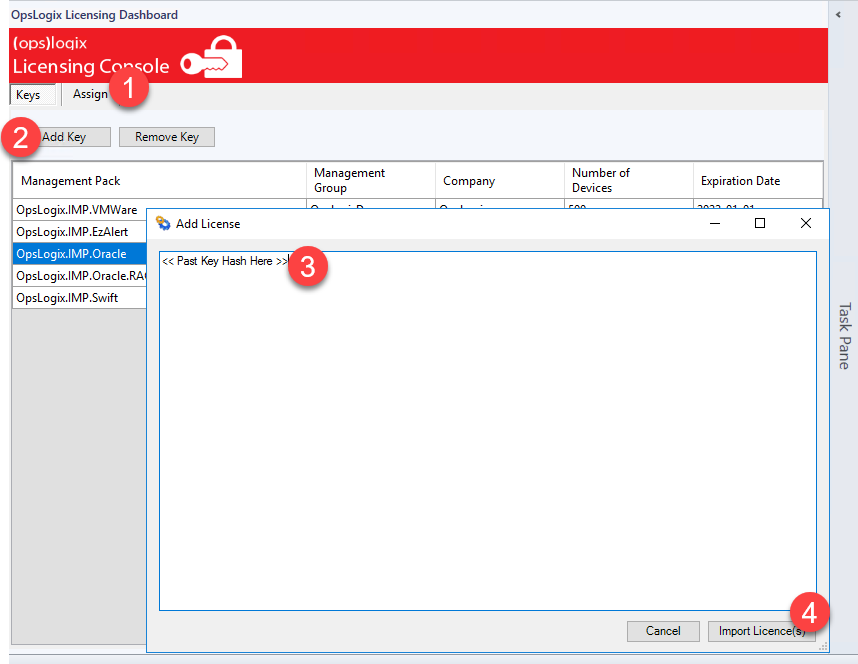Close the Add License dialog
Screen dimensions: 858x664
[x=805, y=223]
